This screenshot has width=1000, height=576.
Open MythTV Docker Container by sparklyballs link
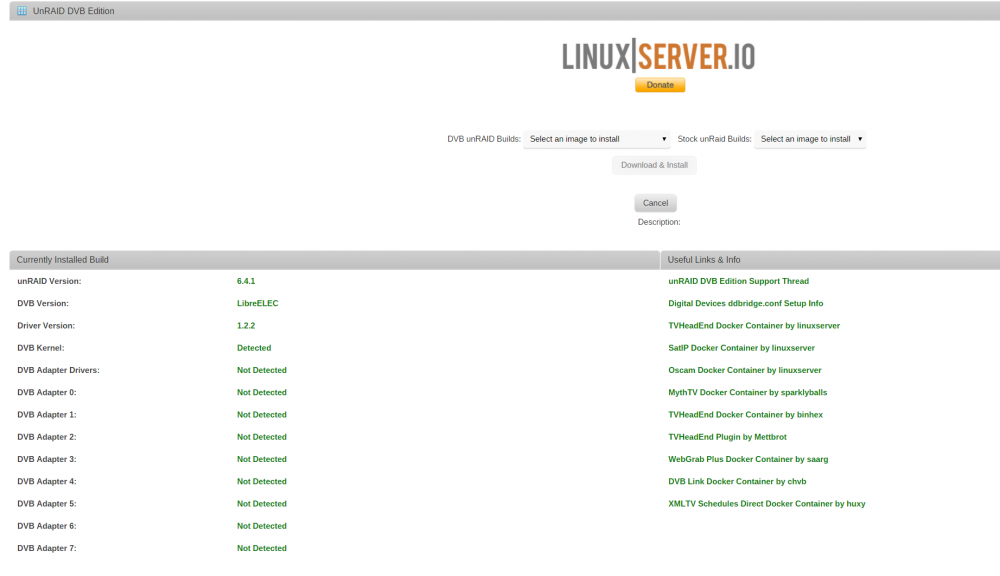coord(747,393)
